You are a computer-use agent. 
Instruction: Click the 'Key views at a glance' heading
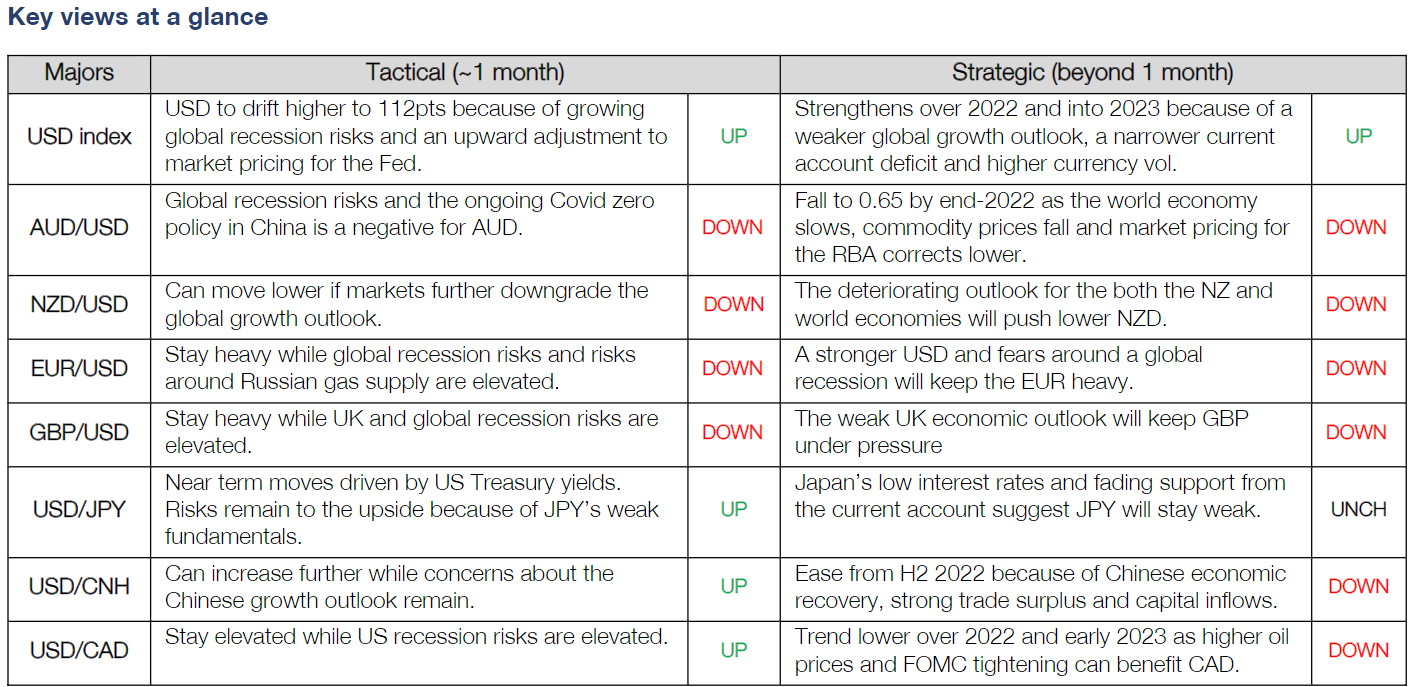point(138,17)
